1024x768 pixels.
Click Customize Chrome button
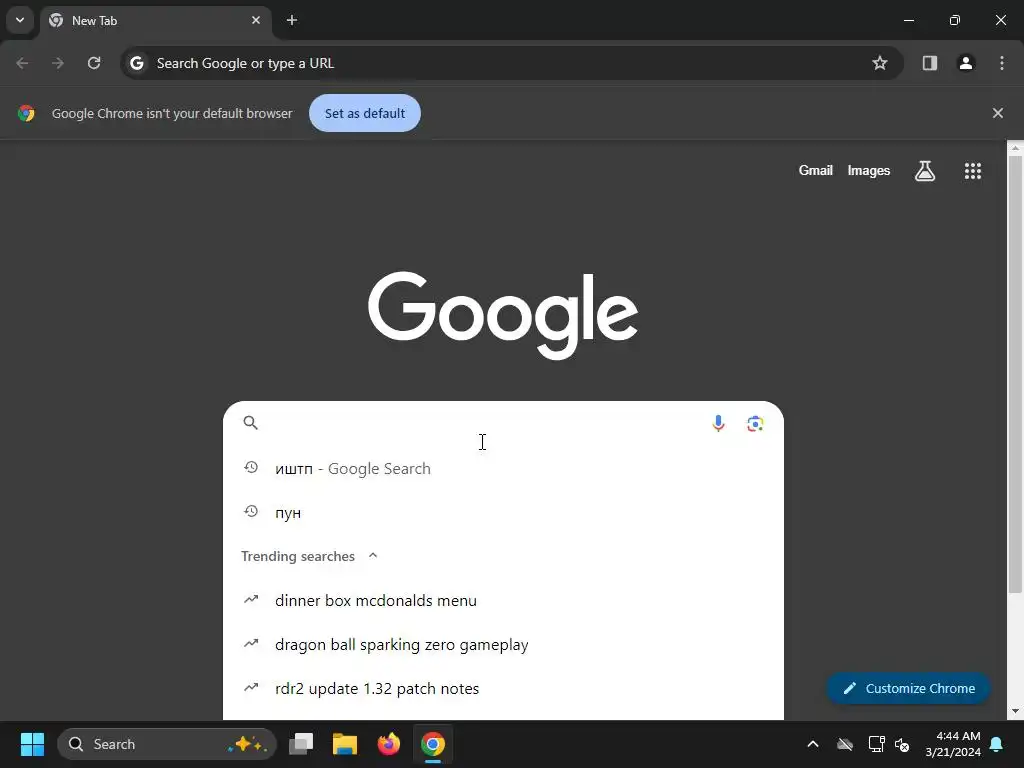coord(908,688)
